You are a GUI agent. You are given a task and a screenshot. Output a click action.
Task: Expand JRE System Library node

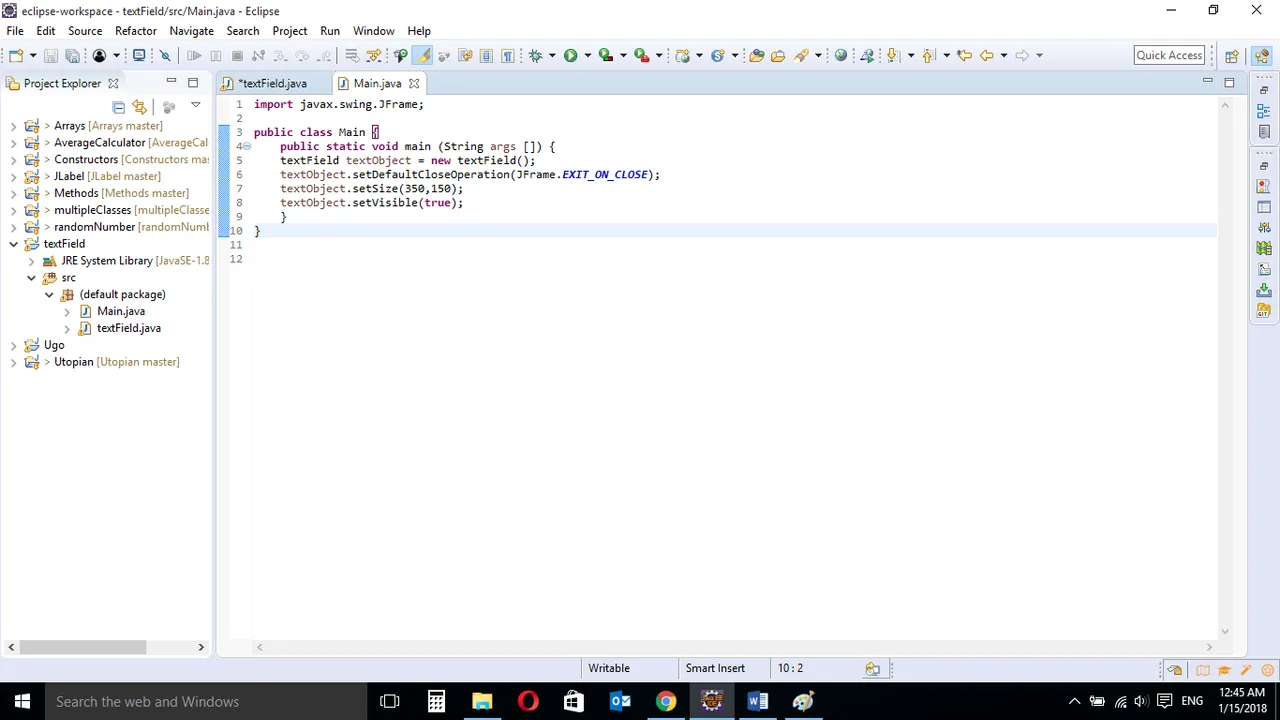tap(31, 261)
